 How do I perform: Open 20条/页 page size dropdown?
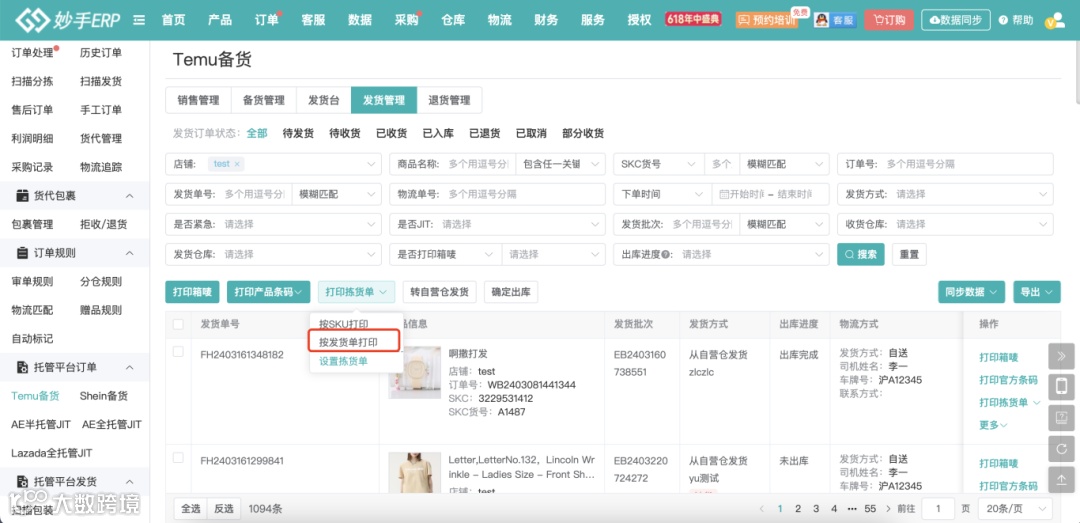(1015, 509)
